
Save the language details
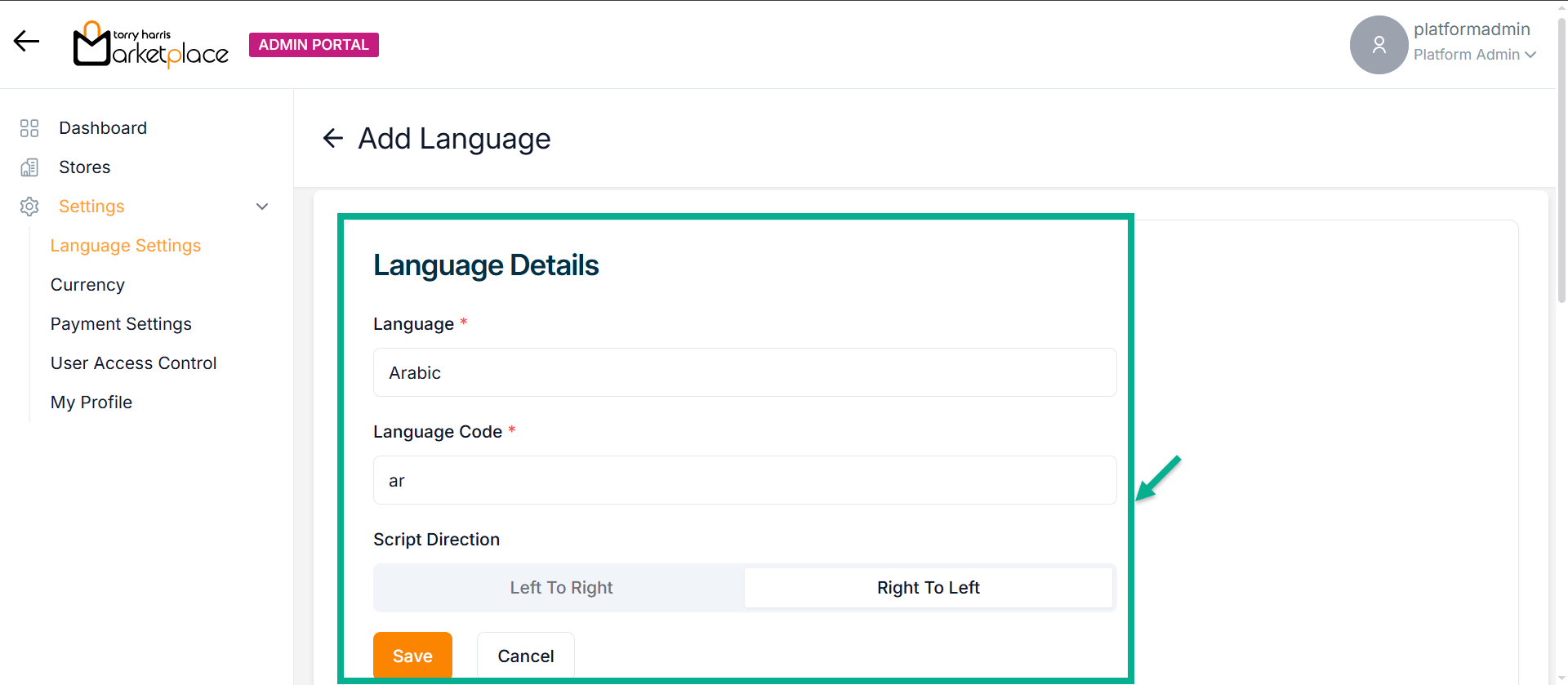pyautogui.click(x=412, y=656)
